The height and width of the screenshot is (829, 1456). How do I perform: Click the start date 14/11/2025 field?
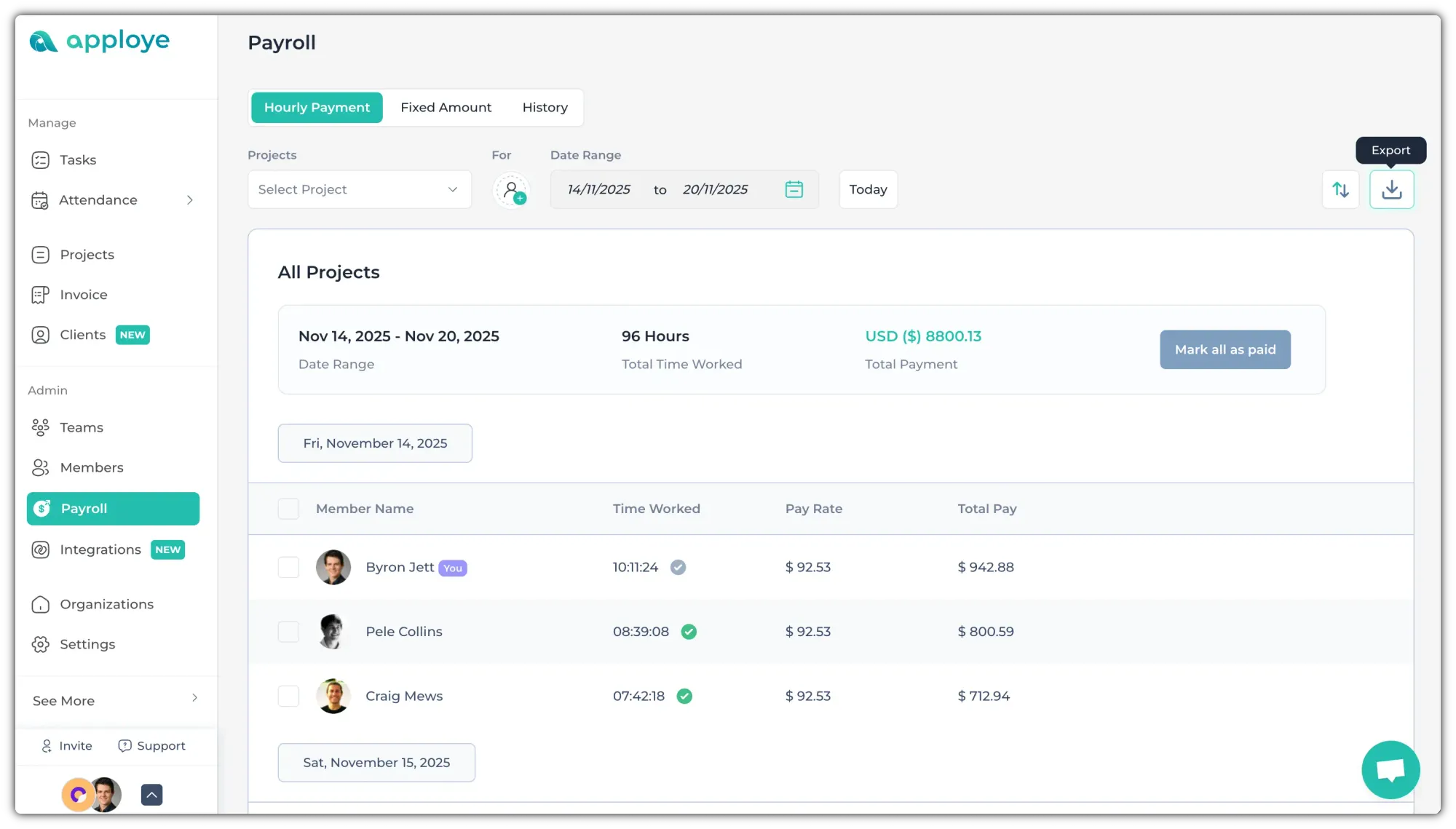[x=598, y=189]
